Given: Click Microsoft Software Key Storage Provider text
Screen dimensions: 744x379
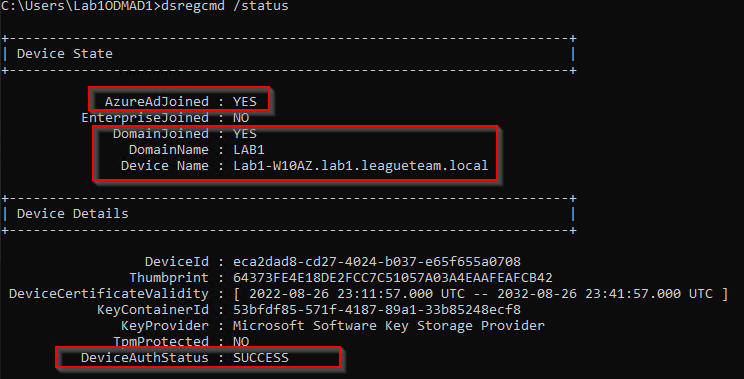Looking at the screenshot, I should click(x=389, y=326).
